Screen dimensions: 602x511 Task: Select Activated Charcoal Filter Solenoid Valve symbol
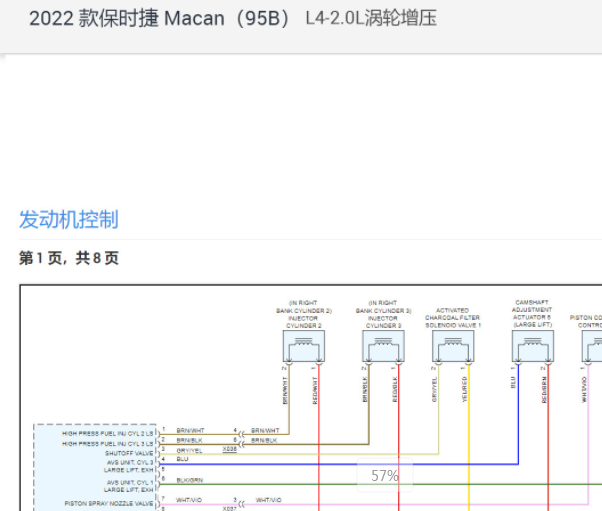(x=453, y=346)
